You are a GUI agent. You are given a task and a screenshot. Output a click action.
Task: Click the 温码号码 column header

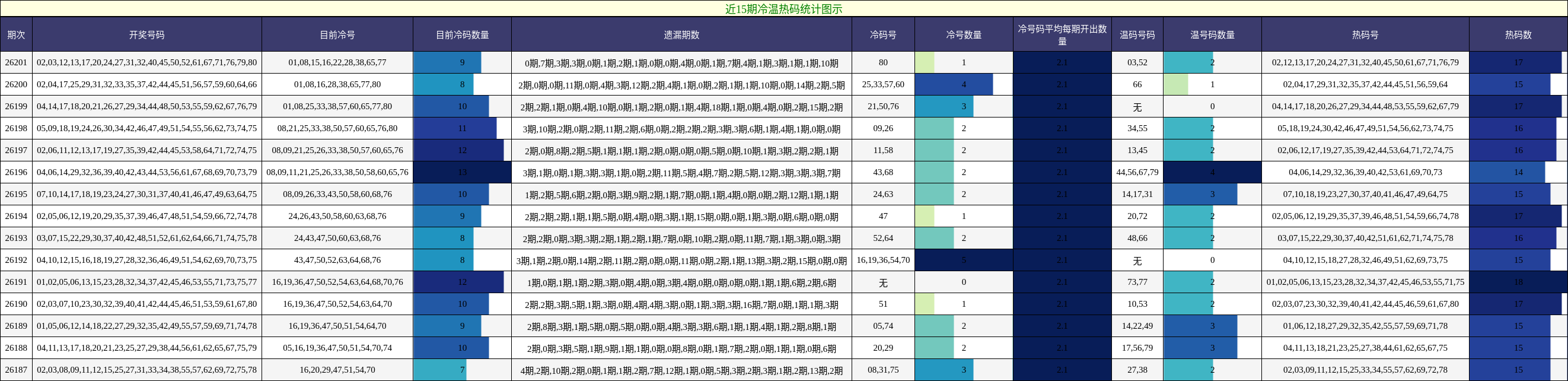pos(1137,35)
